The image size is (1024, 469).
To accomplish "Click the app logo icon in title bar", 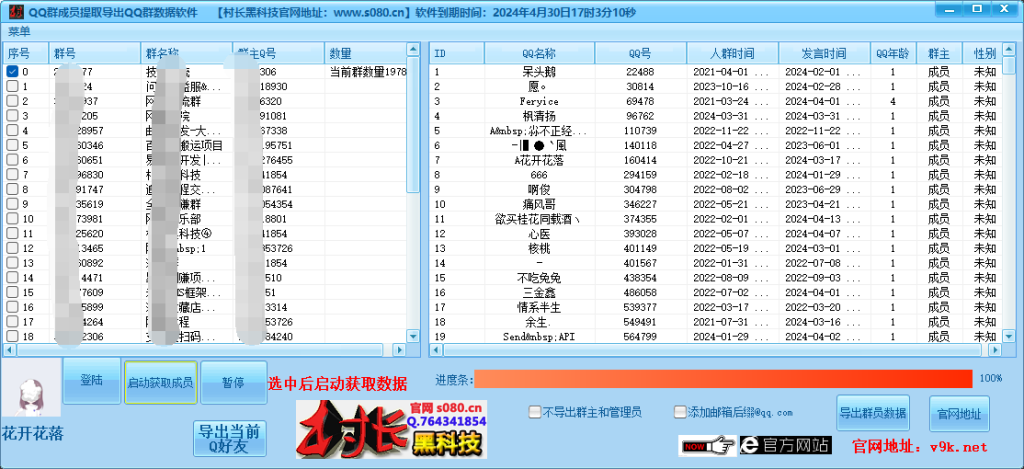I will 11,13.
